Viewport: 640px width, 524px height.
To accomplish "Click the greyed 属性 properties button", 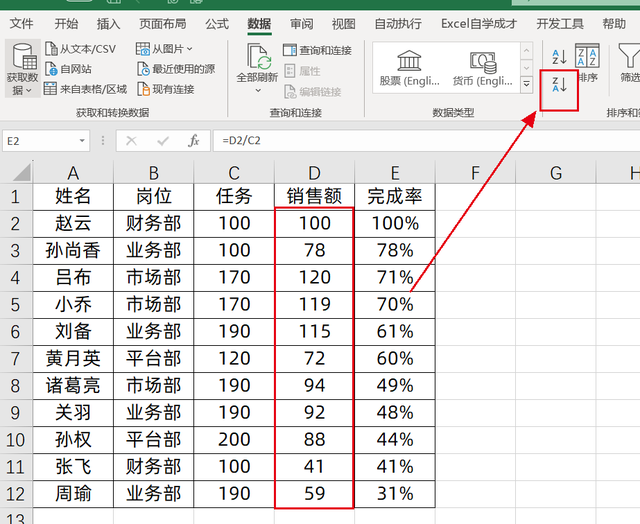I will click(x=302, y=71).
